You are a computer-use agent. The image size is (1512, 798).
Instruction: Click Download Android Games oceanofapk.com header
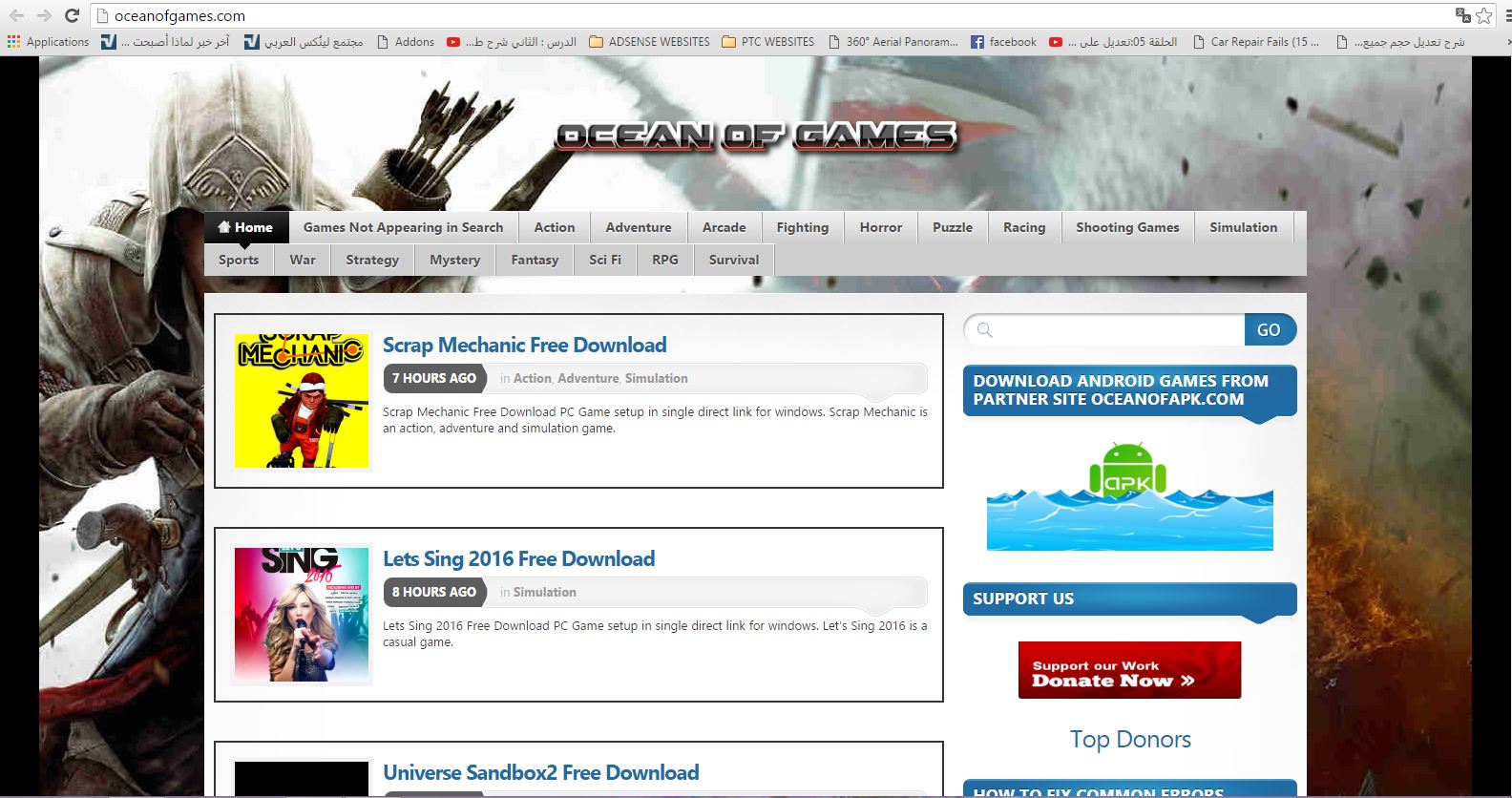coord(1129,390)
